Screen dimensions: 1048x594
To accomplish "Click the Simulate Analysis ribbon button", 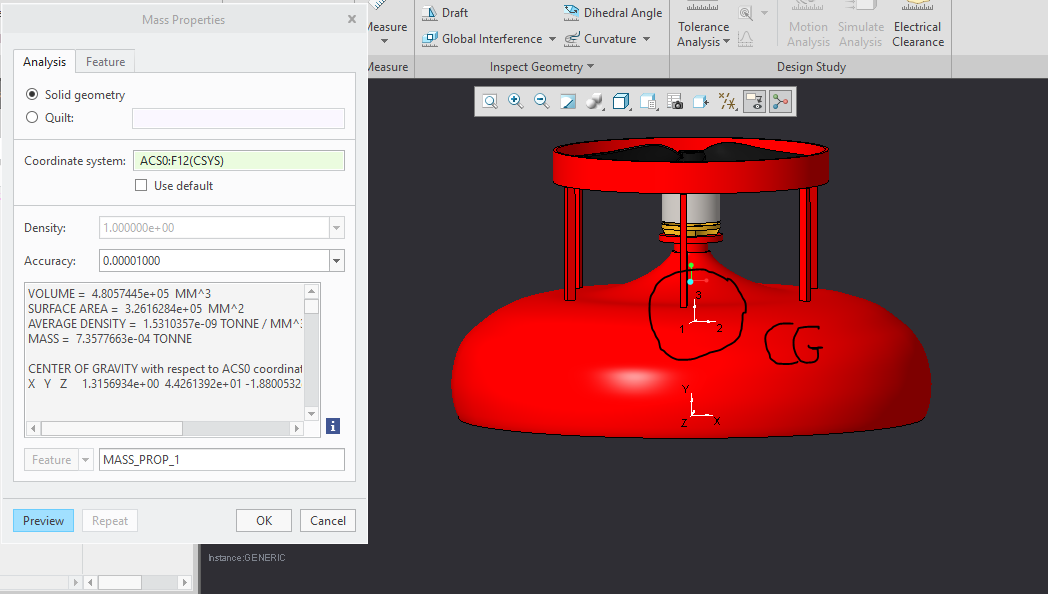I will coord(861,25).
